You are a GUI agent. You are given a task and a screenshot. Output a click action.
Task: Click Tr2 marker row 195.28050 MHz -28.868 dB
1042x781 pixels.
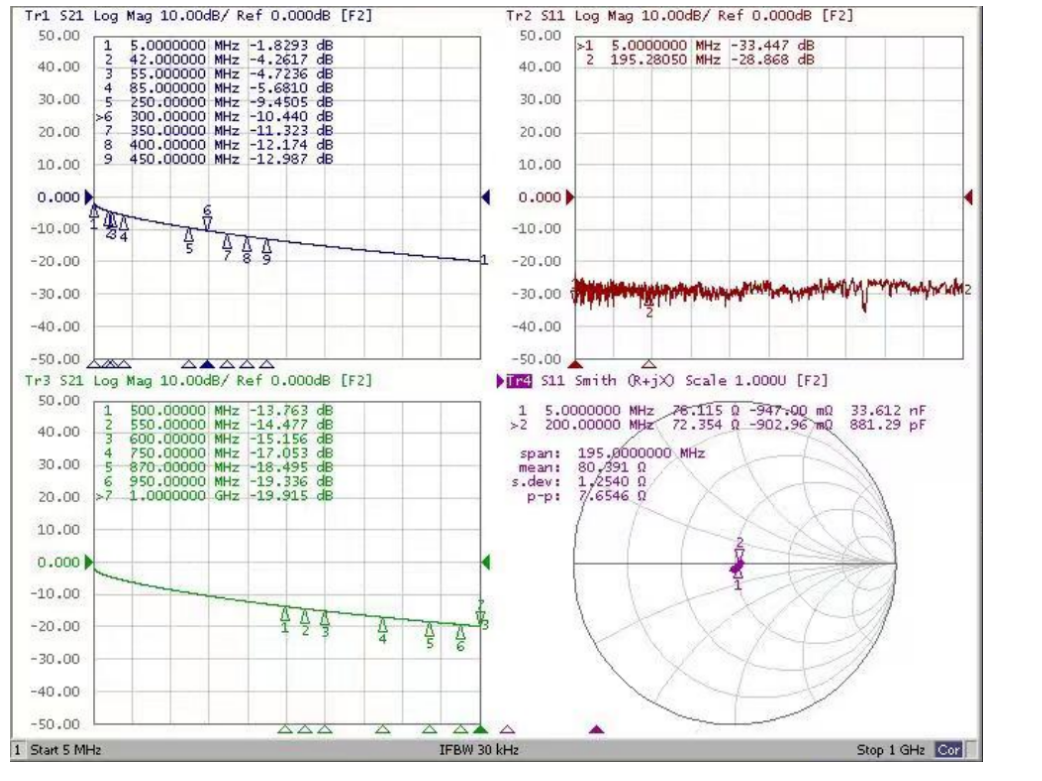tap(698, 59)
